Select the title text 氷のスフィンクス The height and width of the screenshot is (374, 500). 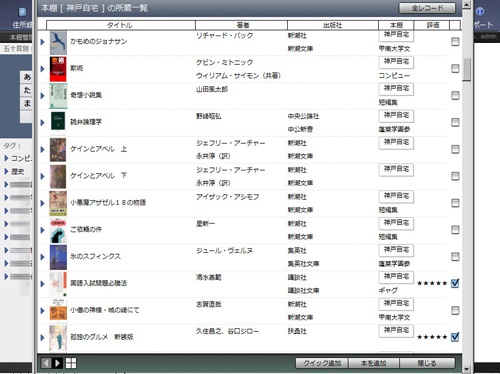click(x=95, y=256)
